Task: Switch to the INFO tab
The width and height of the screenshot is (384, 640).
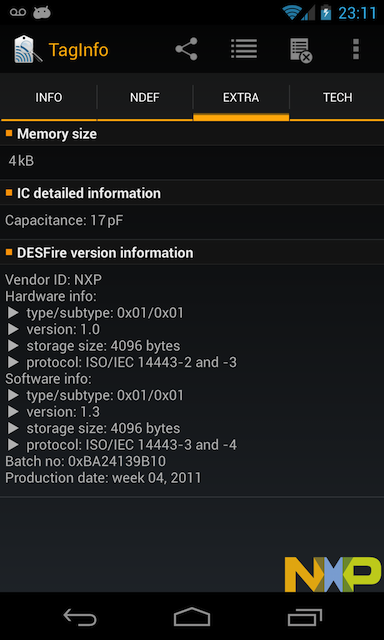Action: click(49, 98)
